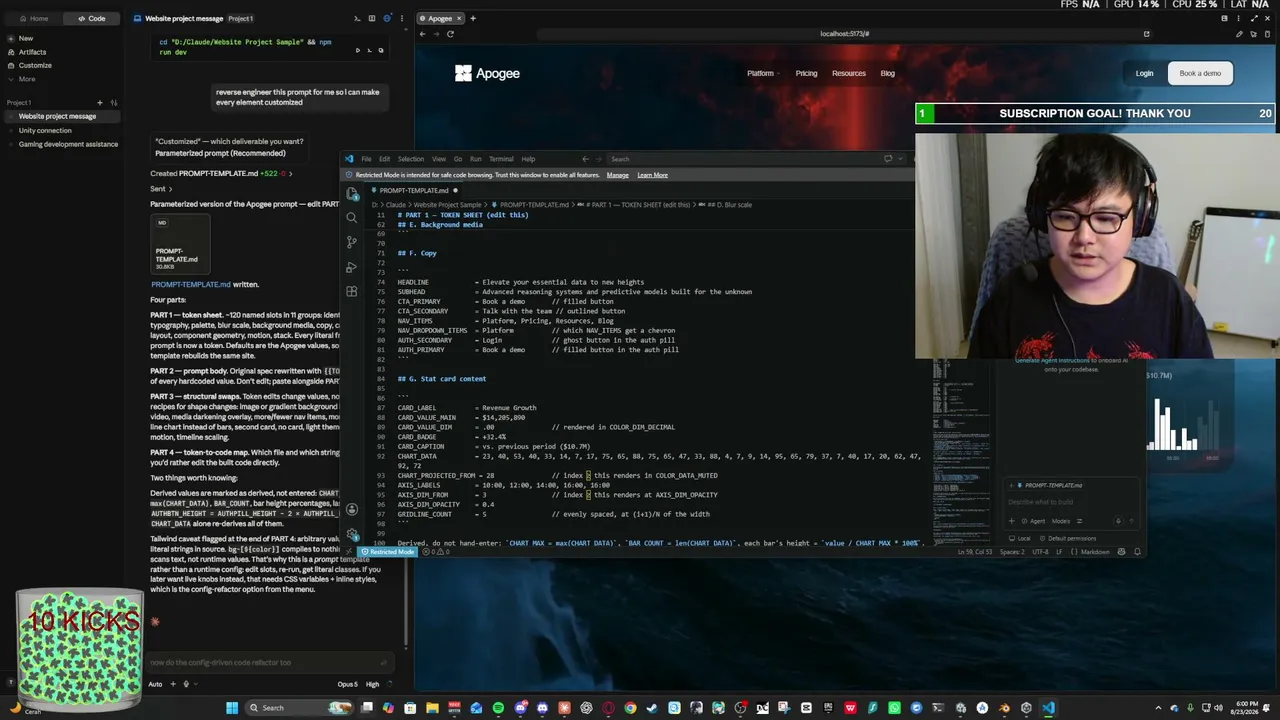Open Run and Debug view in VS Code
Viewport: 1280px width, 720px height.
click(x=352, y=267)
